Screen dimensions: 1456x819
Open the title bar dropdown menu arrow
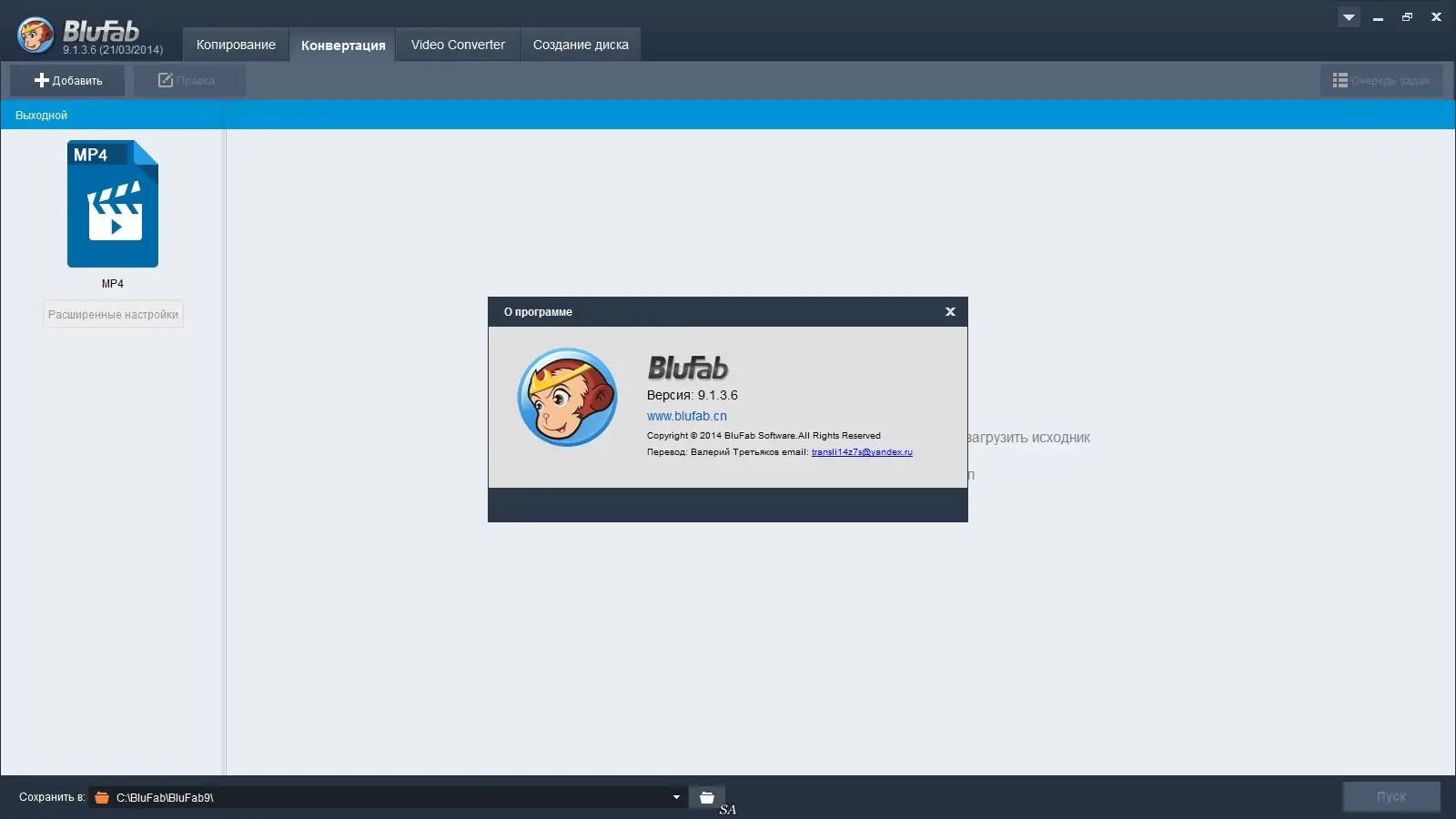(1349, 17)
